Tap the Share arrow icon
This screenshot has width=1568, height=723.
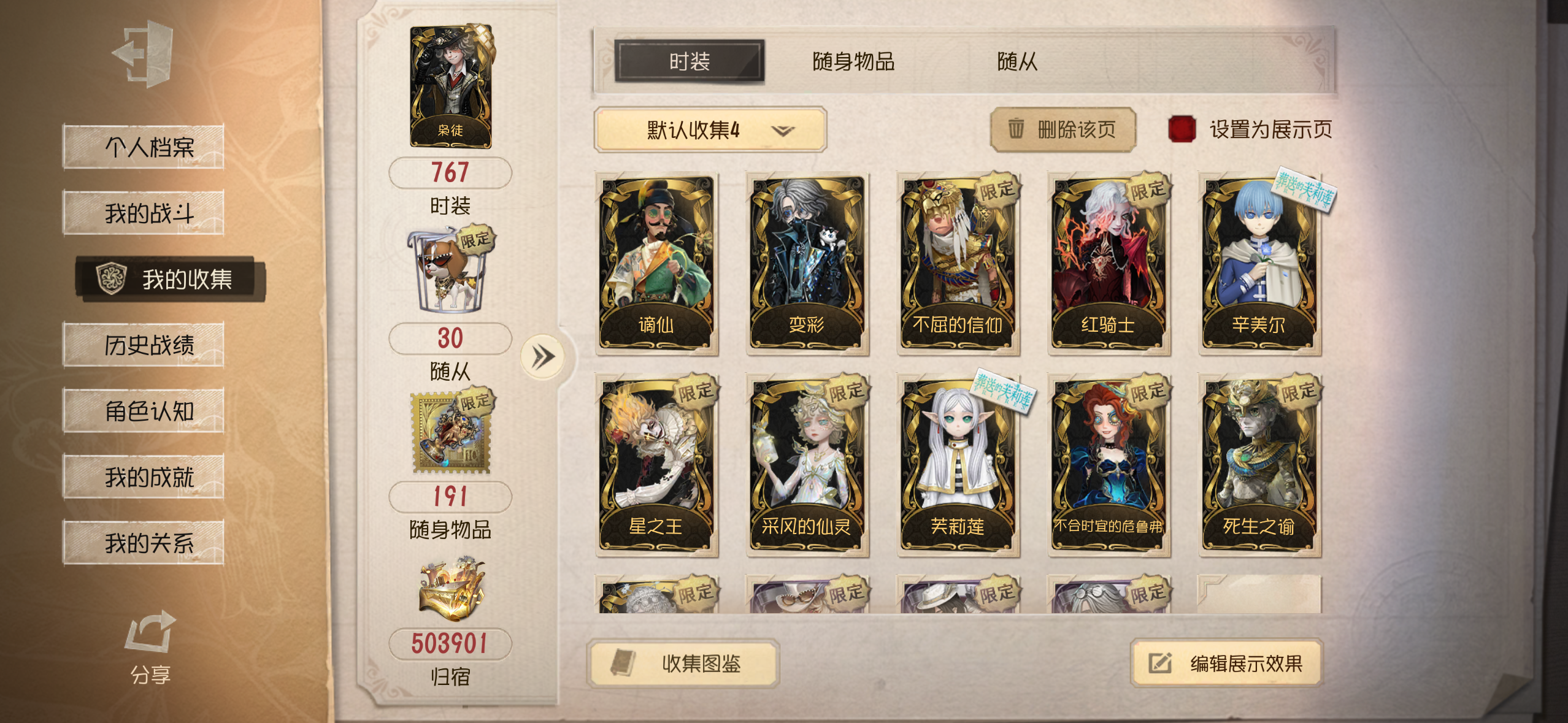(x=150, y=631)
